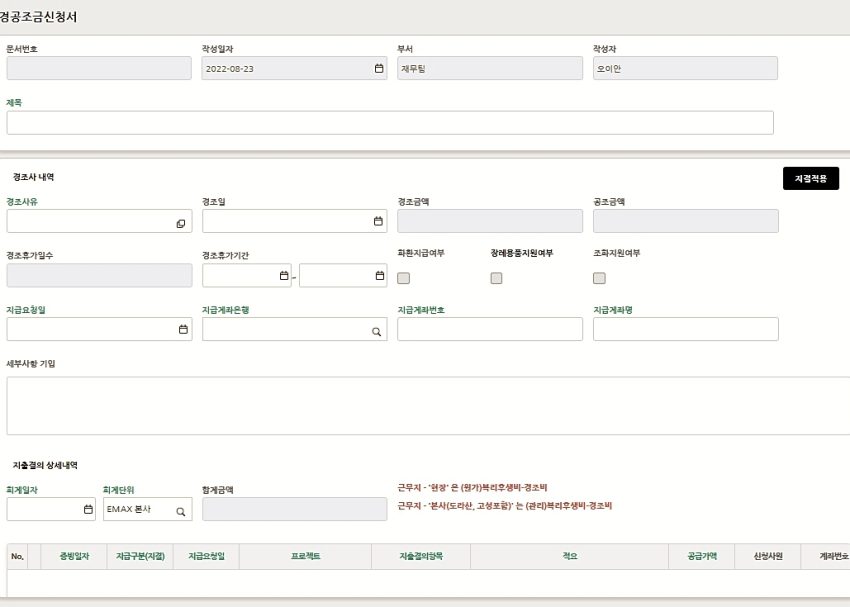Open the 경조일 calendar picker icon
Viewport: 850px width, 607px height.
coord(378,221)
